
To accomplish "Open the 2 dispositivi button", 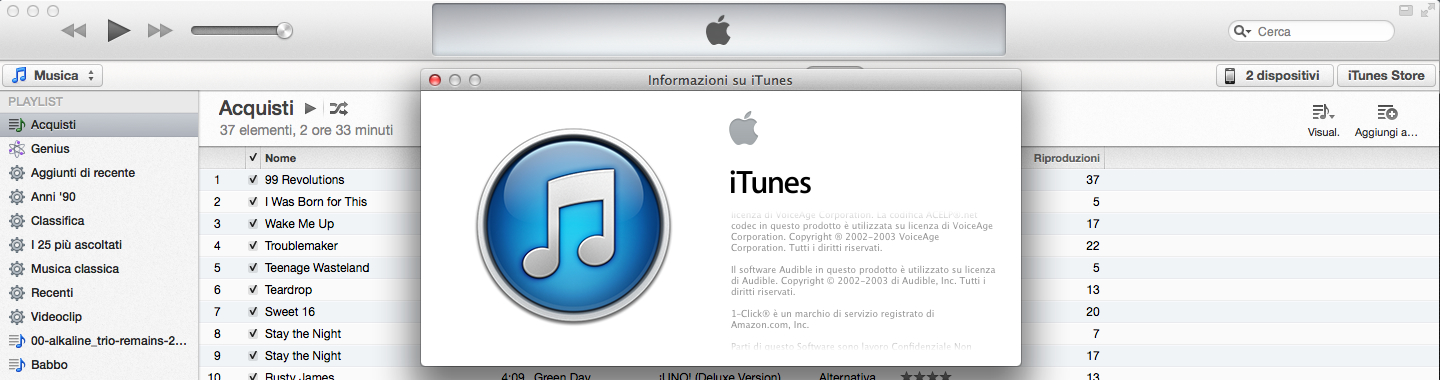I will pos(1274,76).
